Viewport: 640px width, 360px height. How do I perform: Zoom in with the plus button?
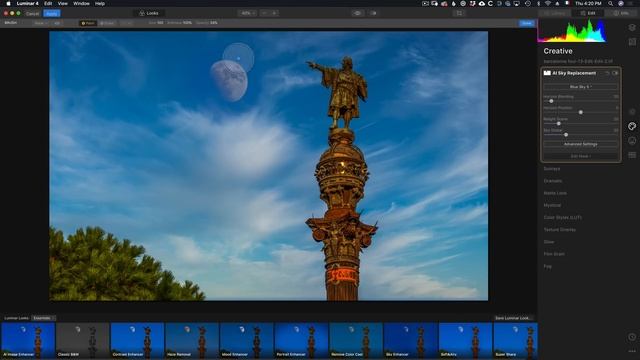point(274,13)
